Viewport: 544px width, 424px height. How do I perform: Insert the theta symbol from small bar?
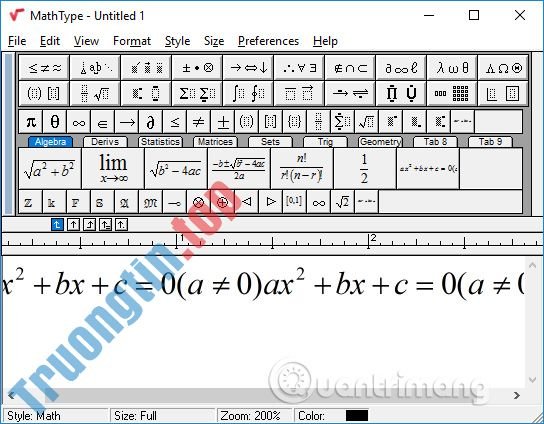click(54, 122)
